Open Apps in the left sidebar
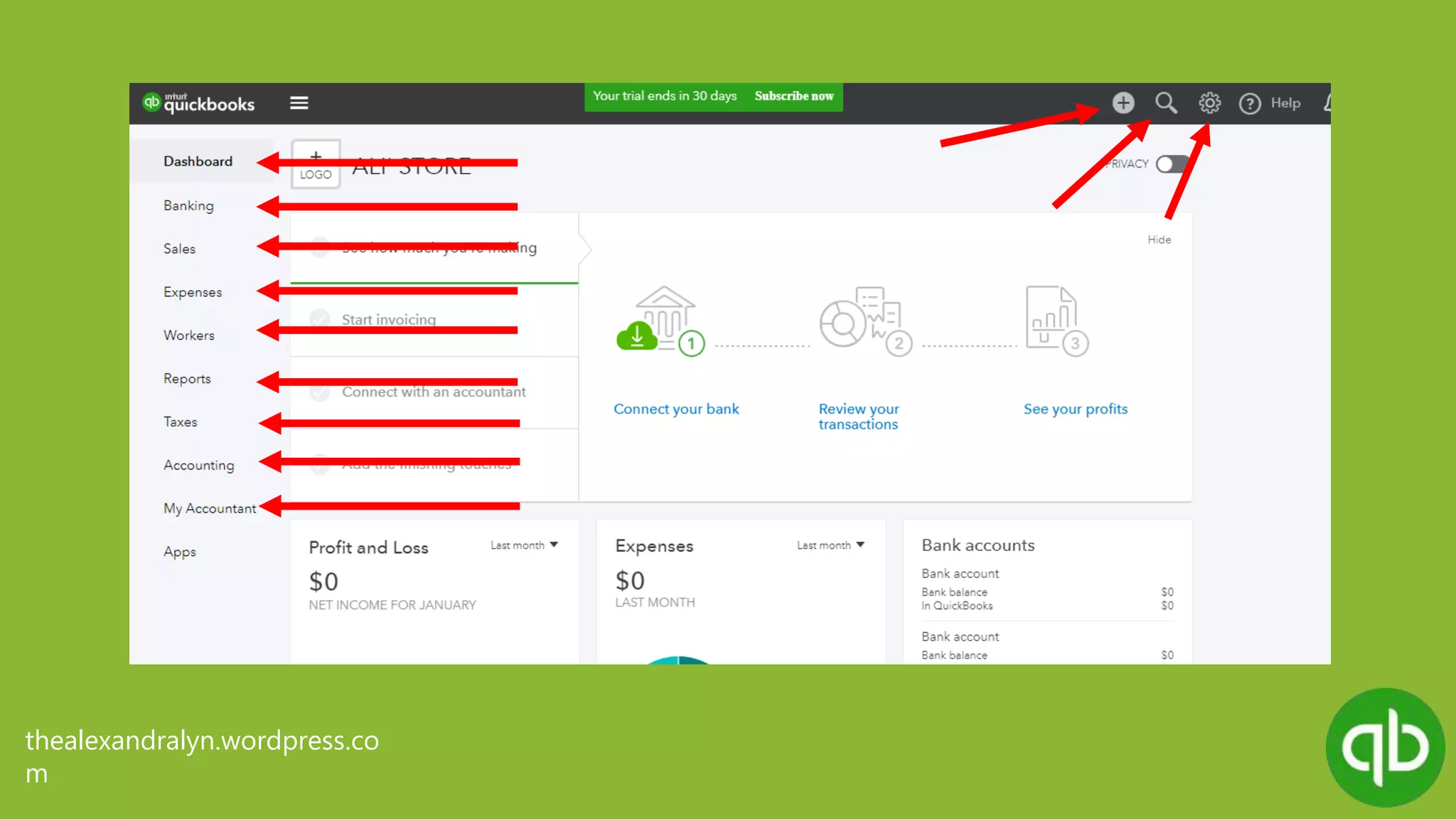Screen dimensions: 1456x819 (x=179, y=552)
